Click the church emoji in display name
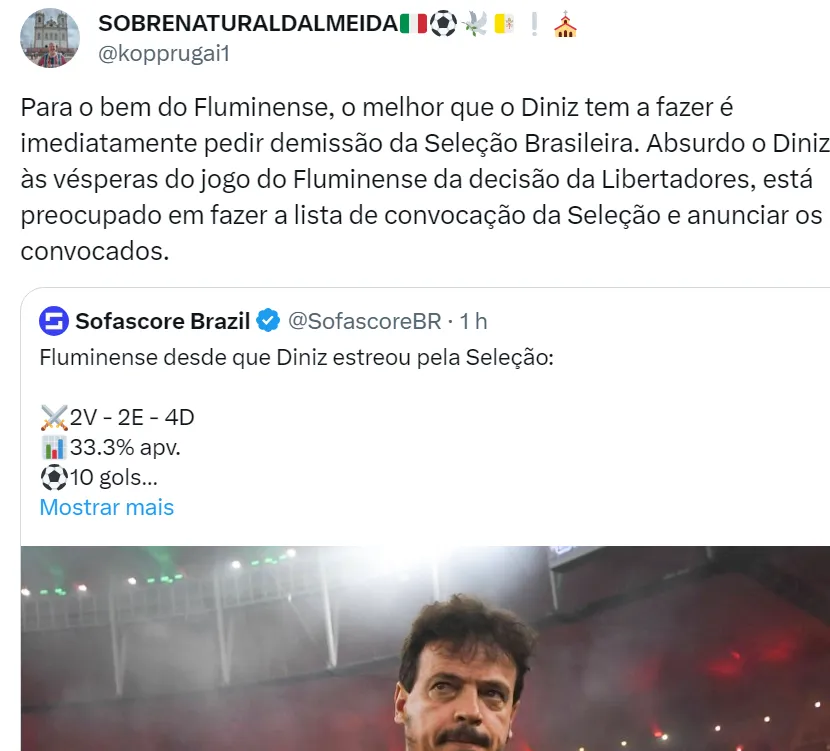 tap(565, 24)
